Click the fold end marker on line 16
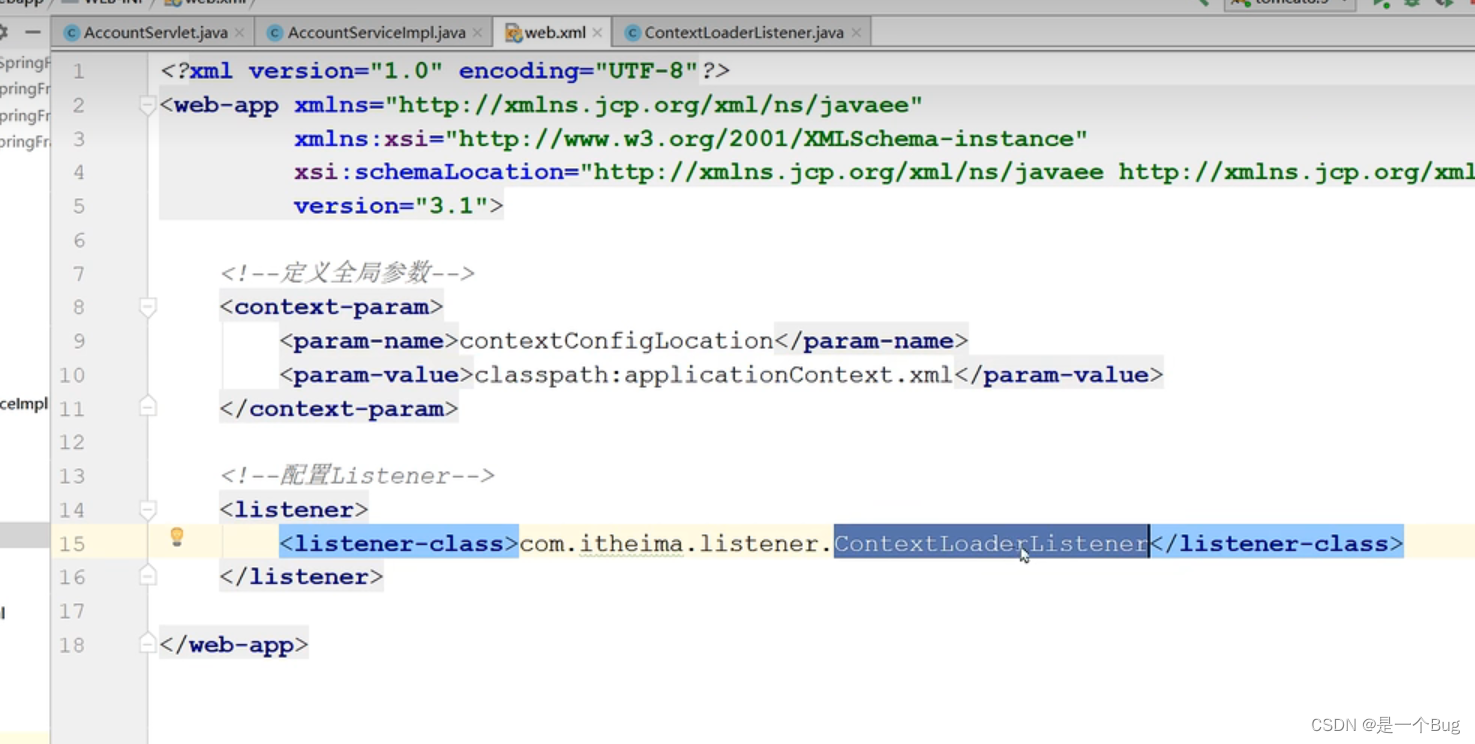 pos(147,576)
